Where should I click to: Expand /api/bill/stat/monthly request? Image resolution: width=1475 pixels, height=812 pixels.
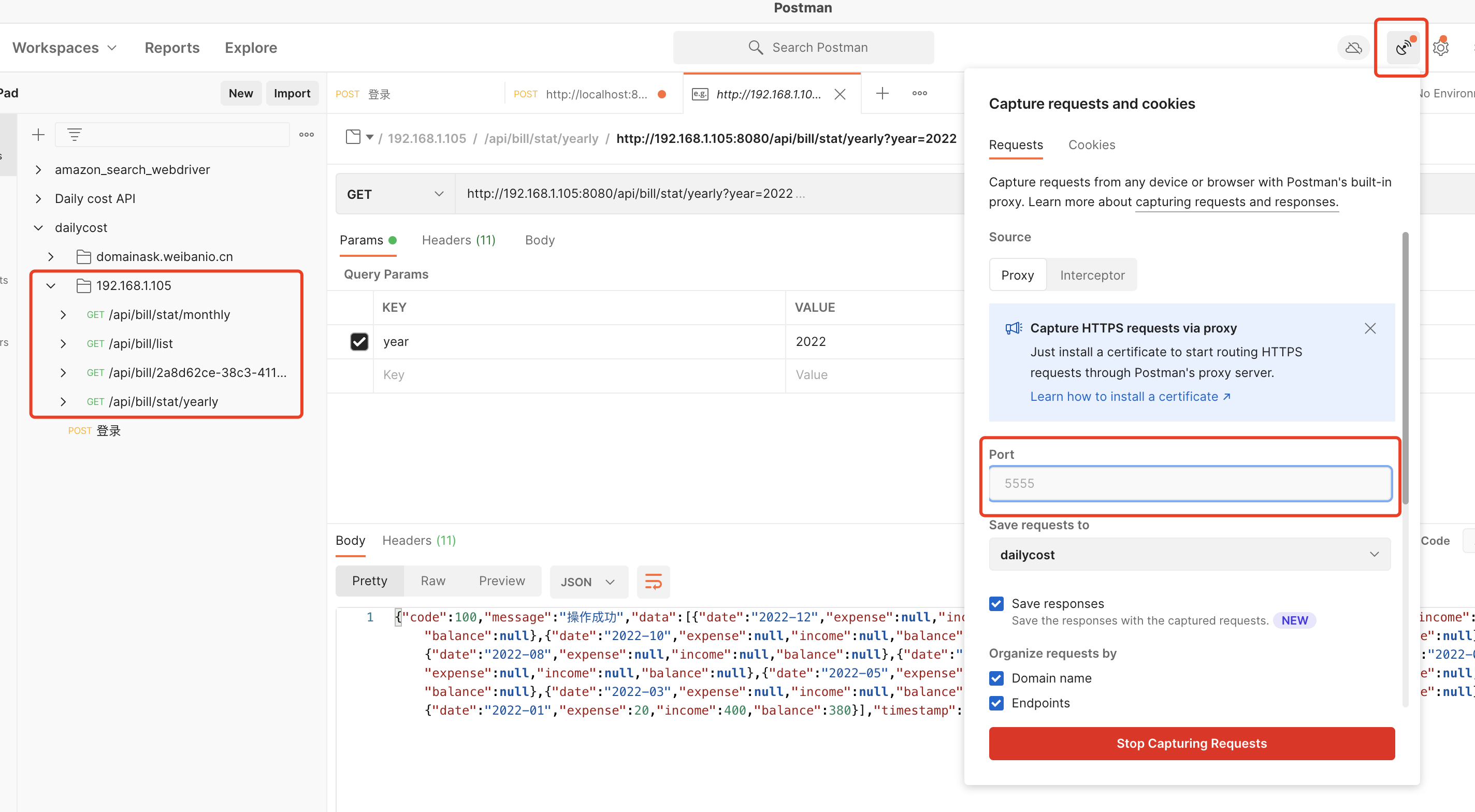(63, 315)
